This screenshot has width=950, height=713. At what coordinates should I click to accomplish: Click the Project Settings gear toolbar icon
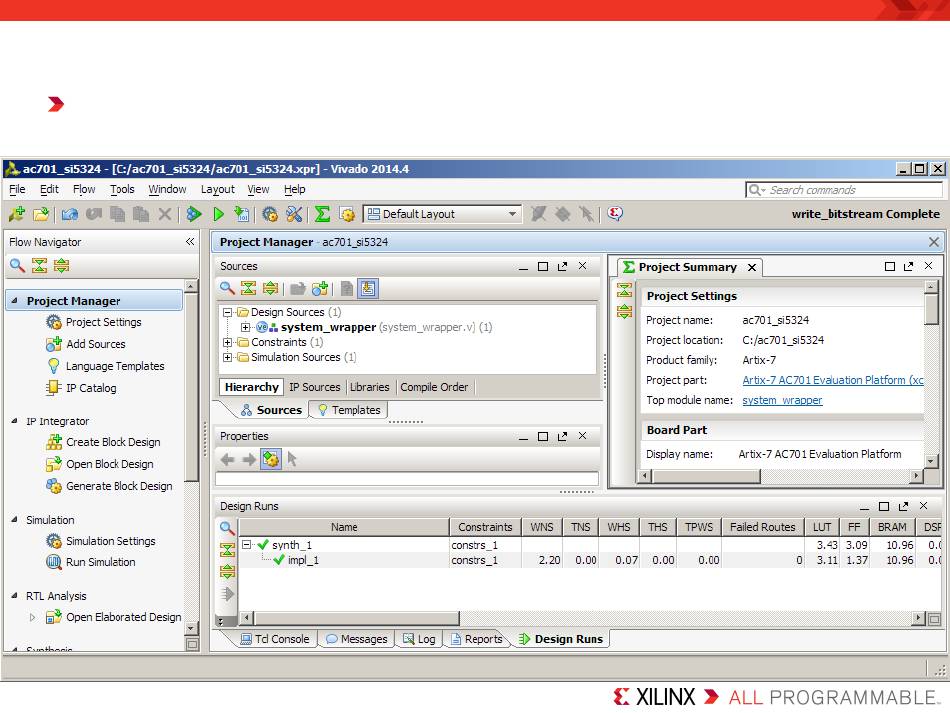[270, 214]
